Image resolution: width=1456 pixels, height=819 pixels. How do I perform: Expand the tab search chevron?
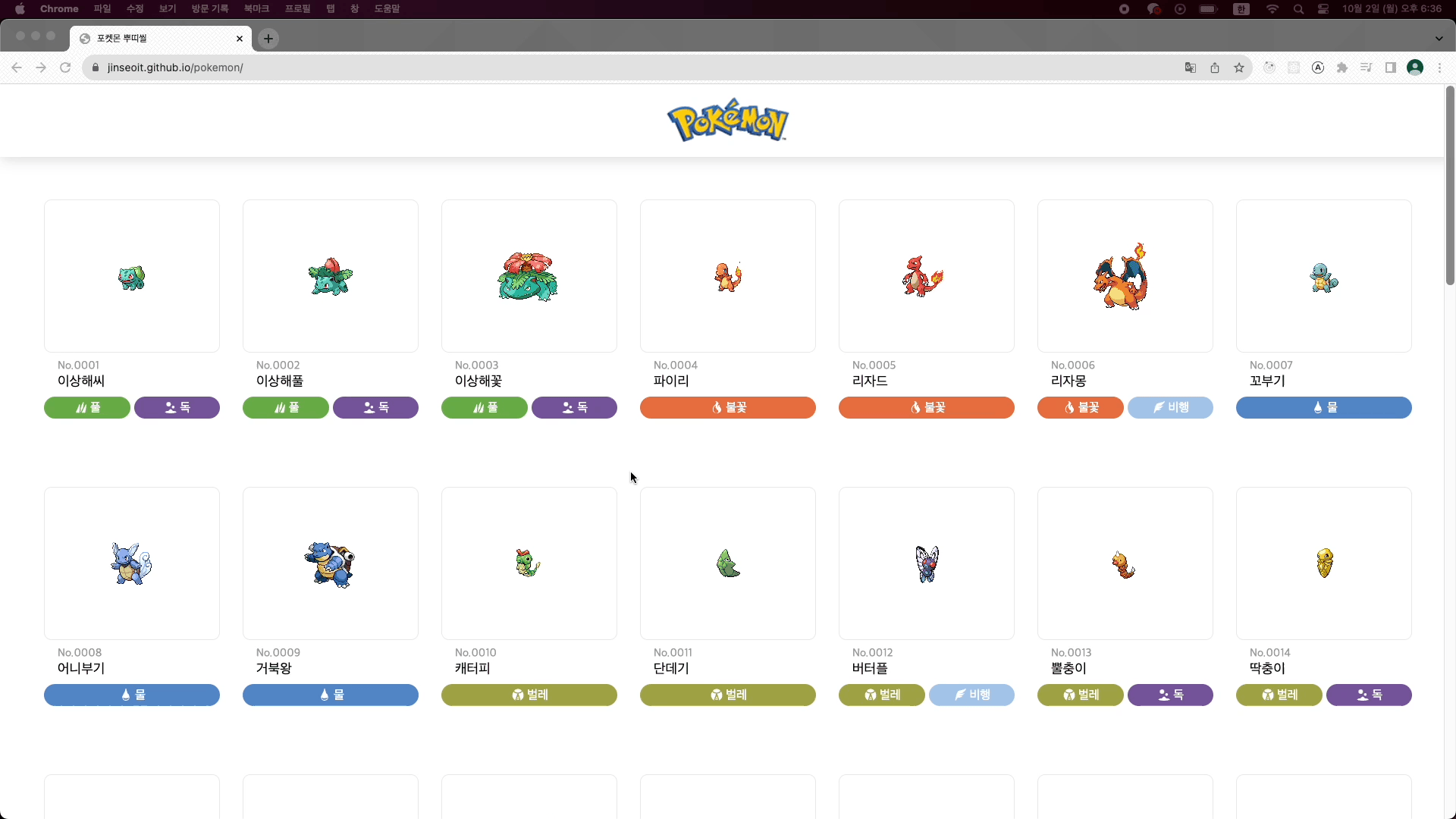[1439, 39]
